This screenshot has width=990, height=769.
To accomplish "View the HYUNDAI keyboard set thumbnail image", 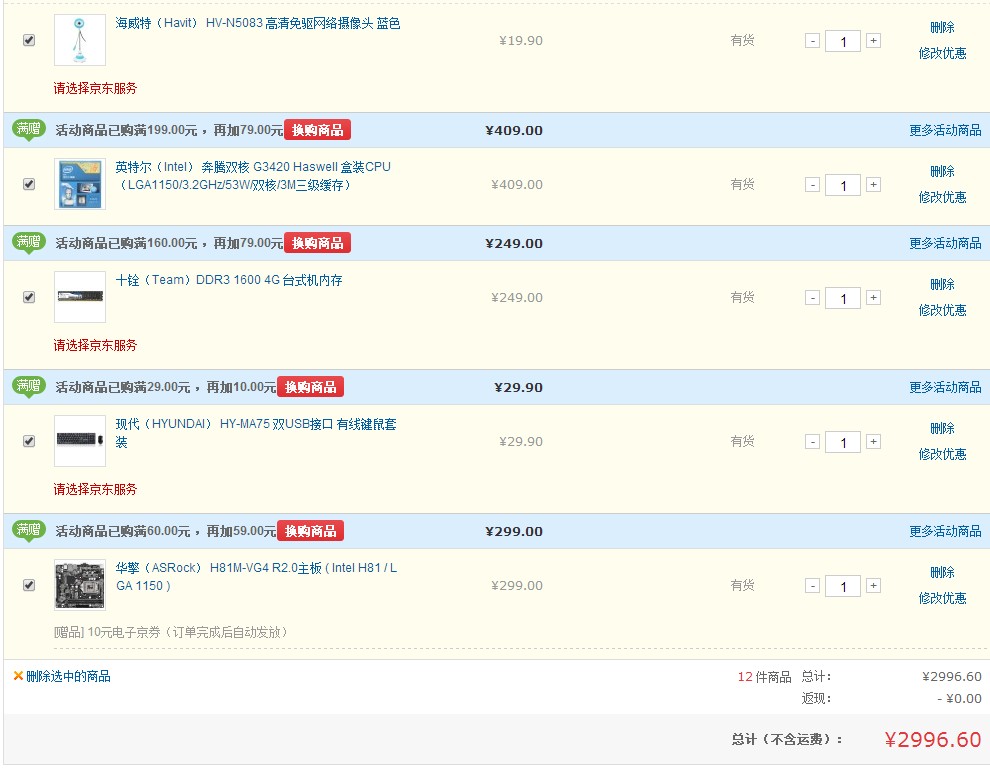I will point(80,441).
